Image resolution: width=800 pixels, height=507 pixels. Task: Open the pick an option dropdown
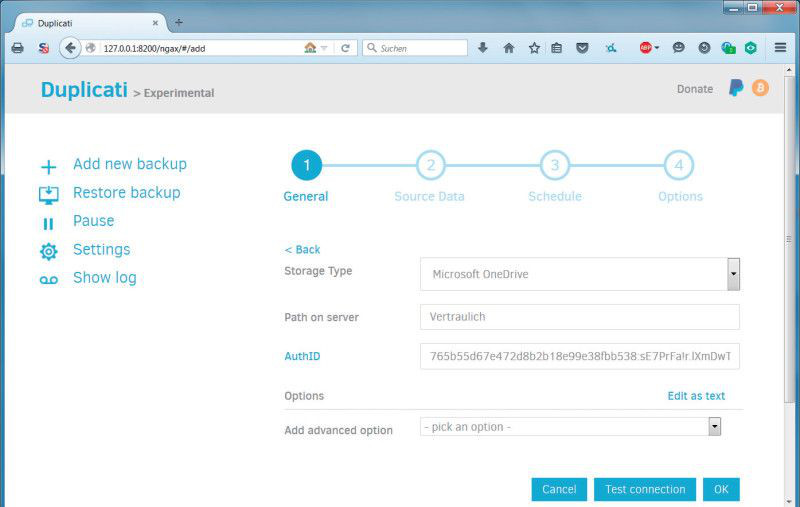point(570,427)
